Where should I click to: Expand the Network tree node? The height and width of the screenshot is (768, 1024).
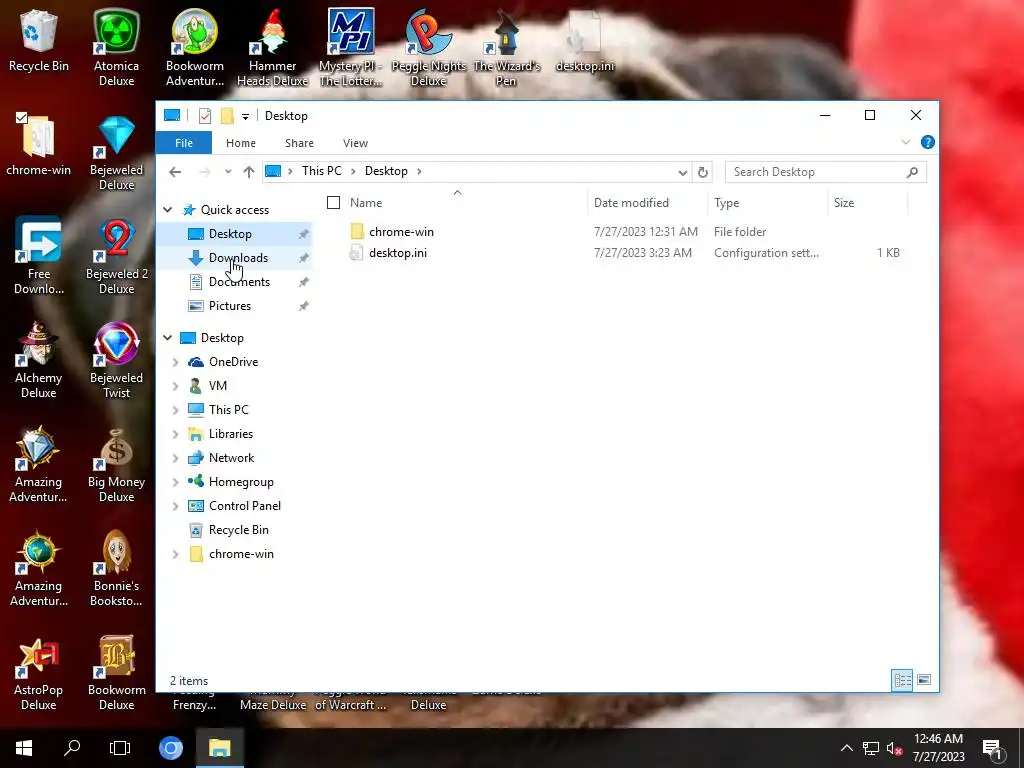point(176,458)
